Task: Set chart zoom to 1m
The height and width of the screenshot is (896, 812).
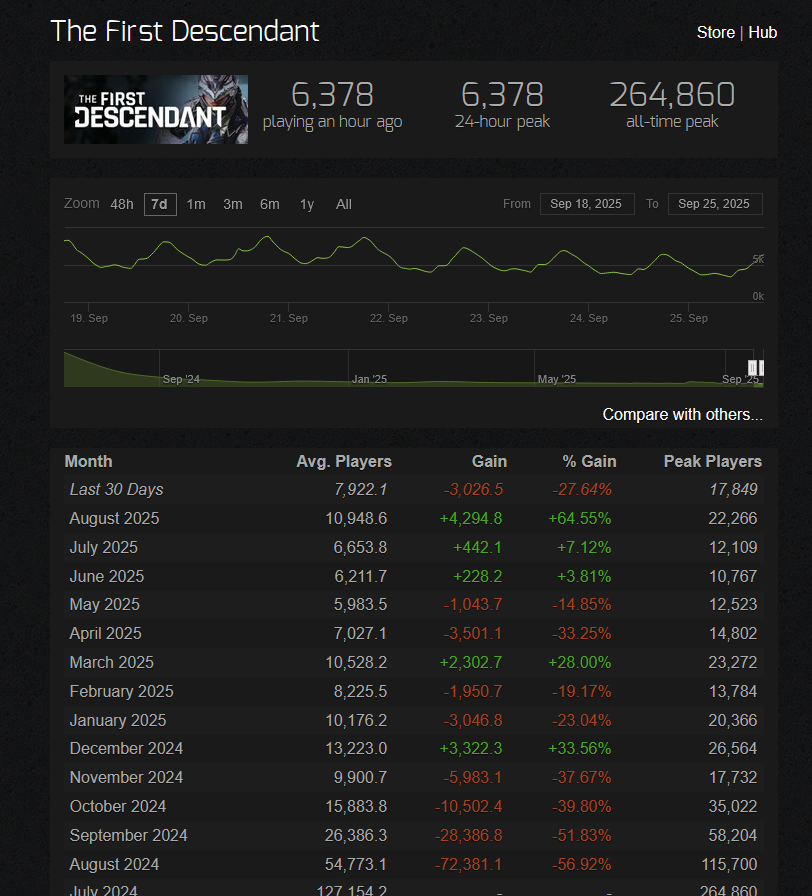Action: [x=196, y=204]
